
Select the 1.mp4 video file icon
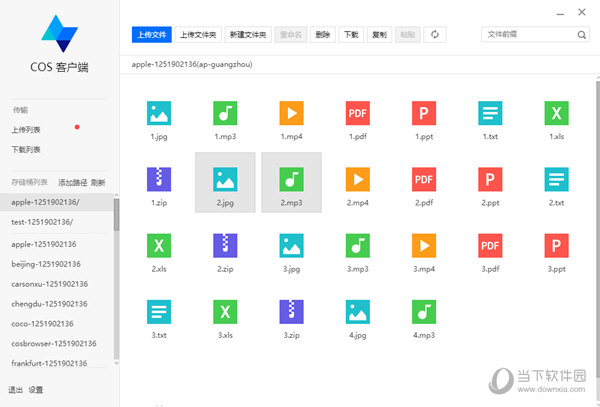point(292,113)
